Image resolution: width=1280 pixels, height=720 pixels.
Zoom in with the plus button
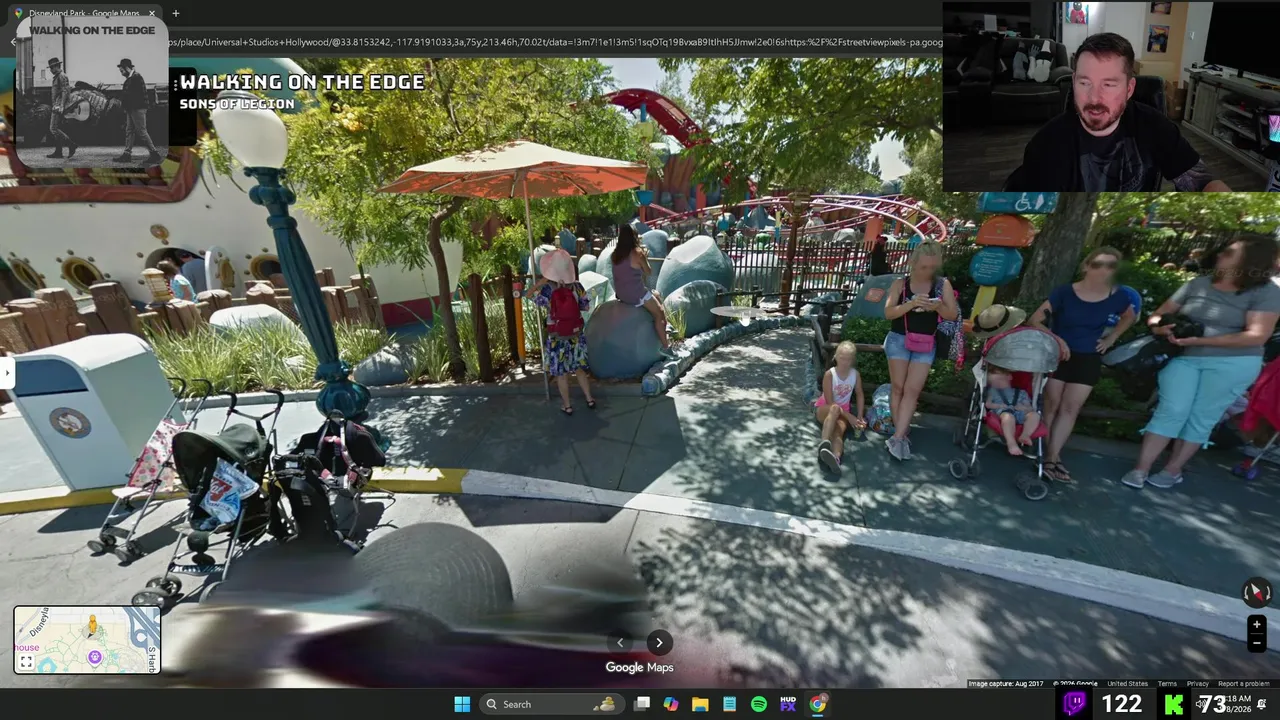click(x=1256, y=625)
